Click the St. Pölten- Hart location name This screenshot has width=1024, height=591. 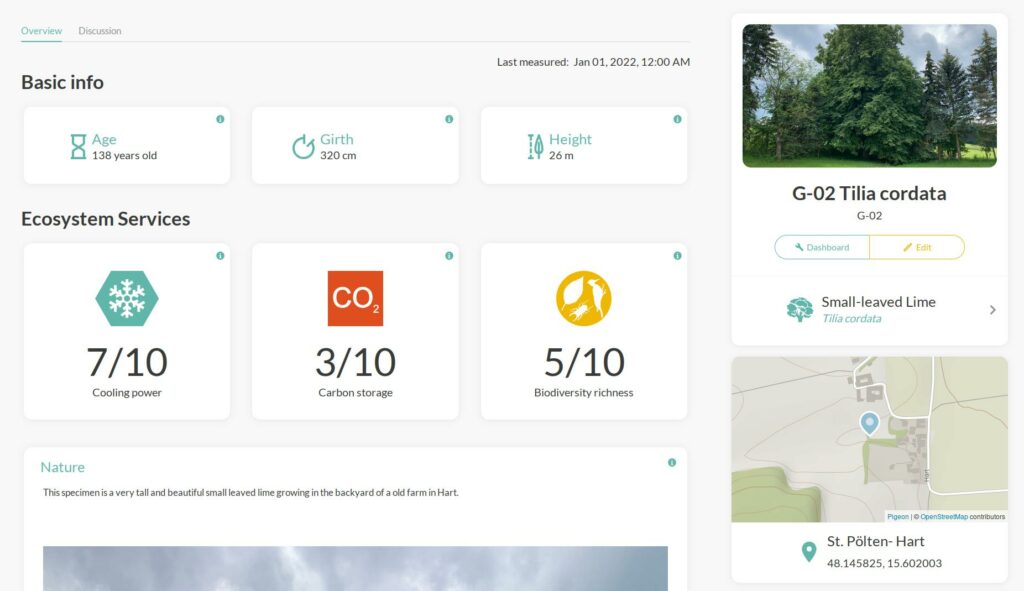pos(876,541)
